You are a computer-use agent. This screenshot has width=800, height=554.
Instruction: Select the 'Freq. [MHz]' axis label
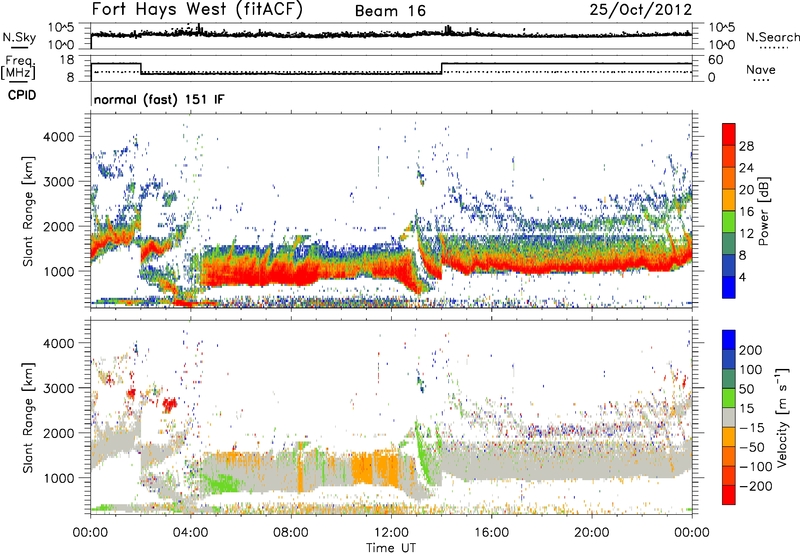click(18, 67)
